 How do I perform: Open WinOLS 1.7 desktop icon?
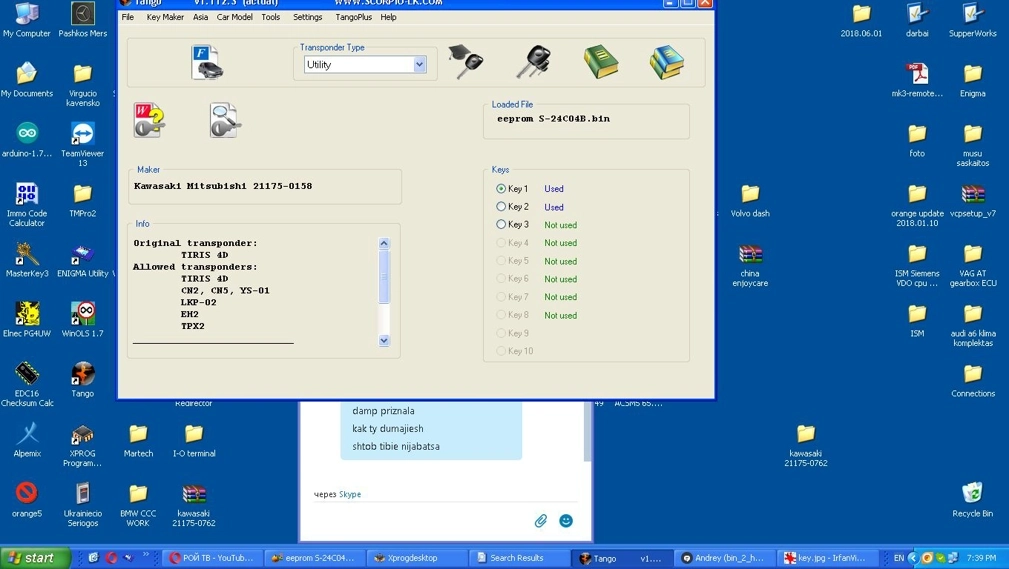coord(82,320)
